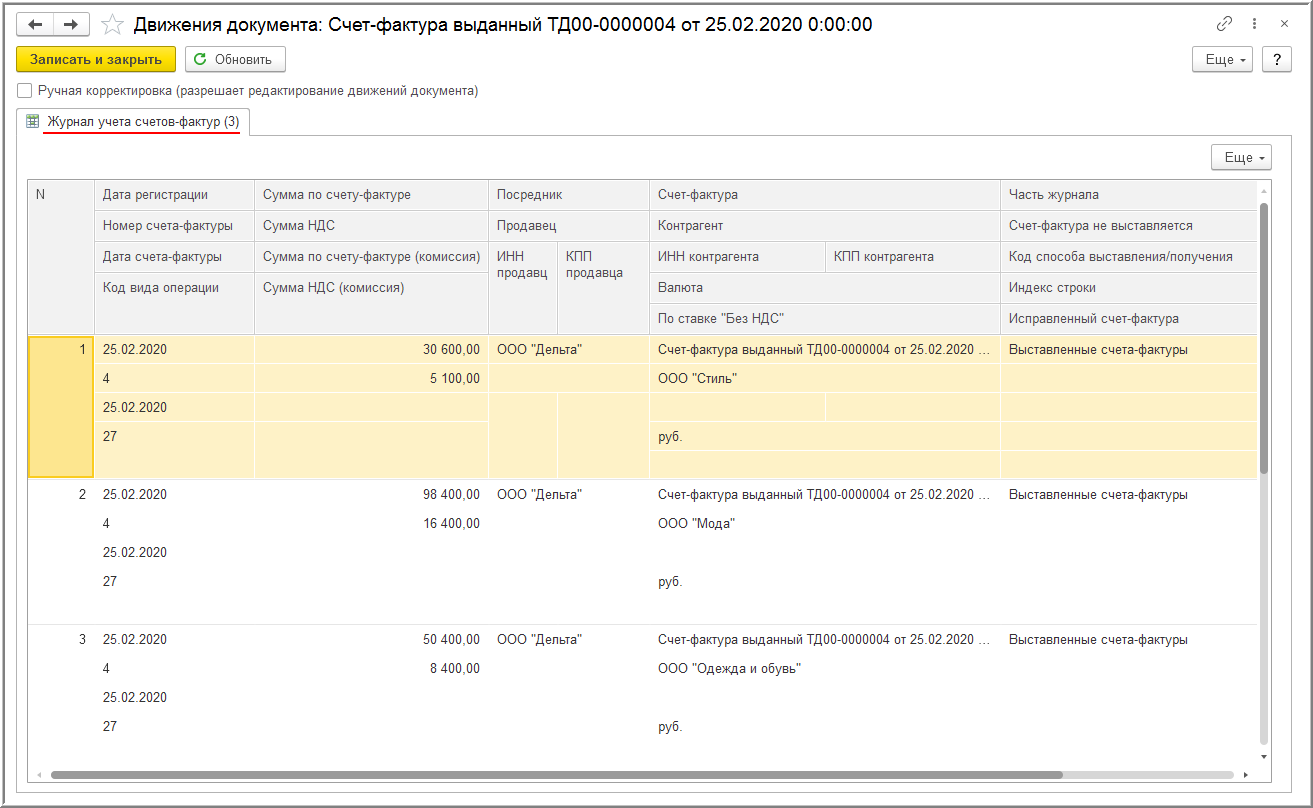Click 'Посредник' column header

569,195
